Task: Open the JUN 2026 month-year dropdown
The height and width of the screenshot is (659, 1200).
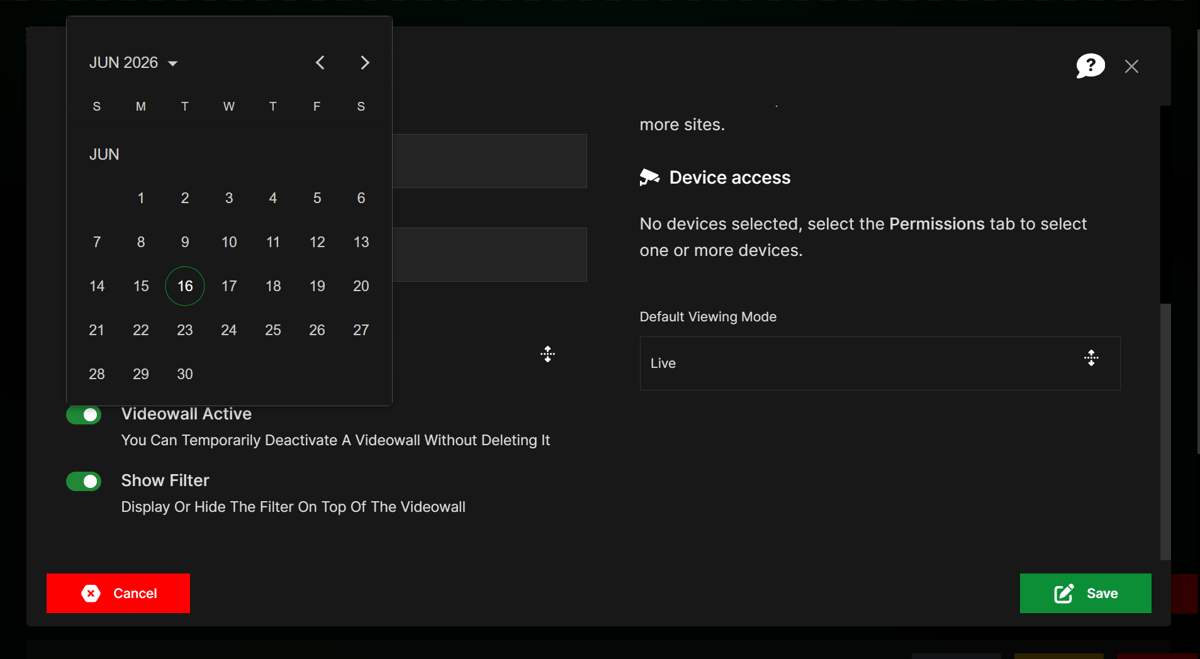Action: 133,63
